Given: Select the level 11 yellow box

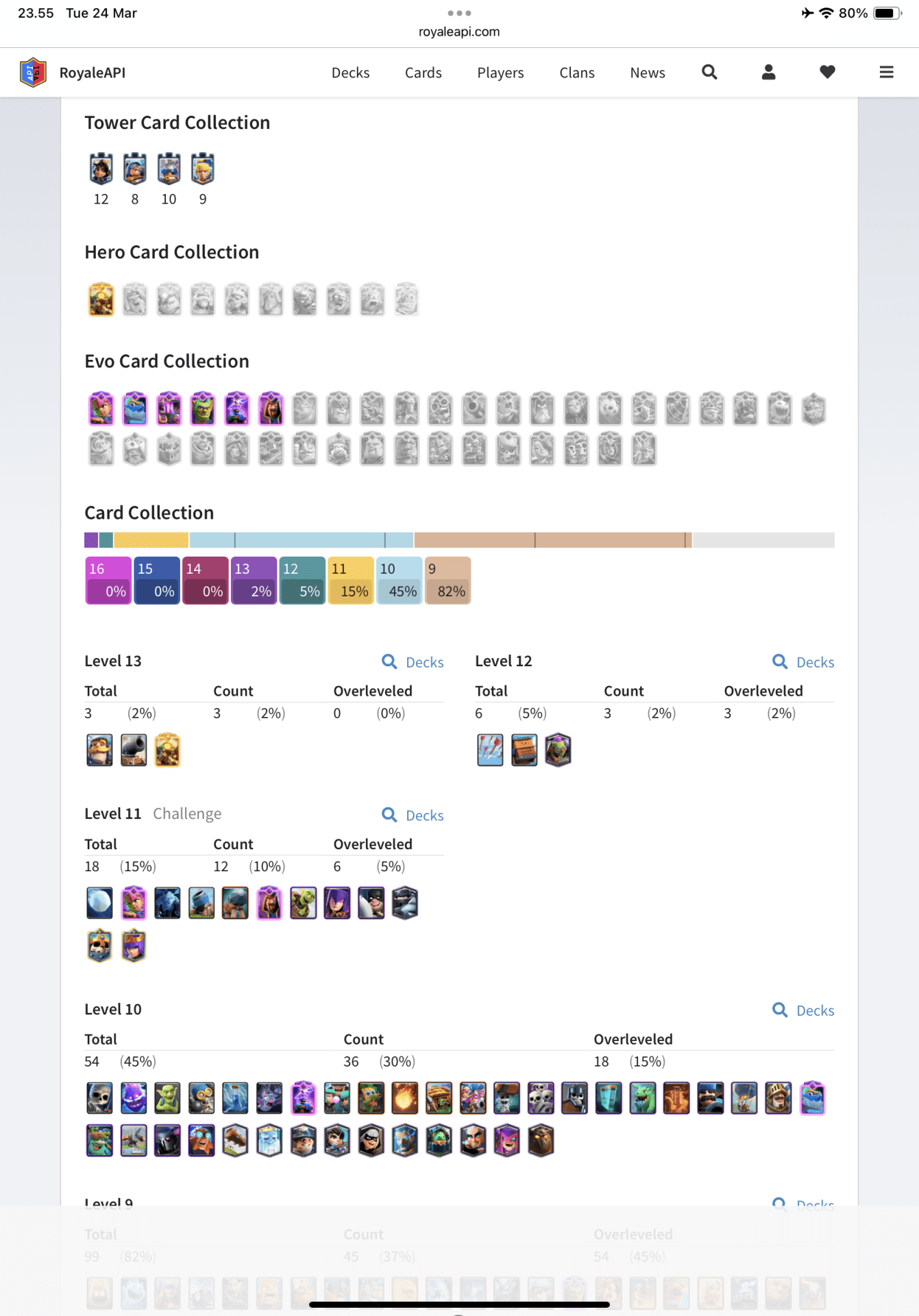Looking at the screenshot, I should coord(350,580).
